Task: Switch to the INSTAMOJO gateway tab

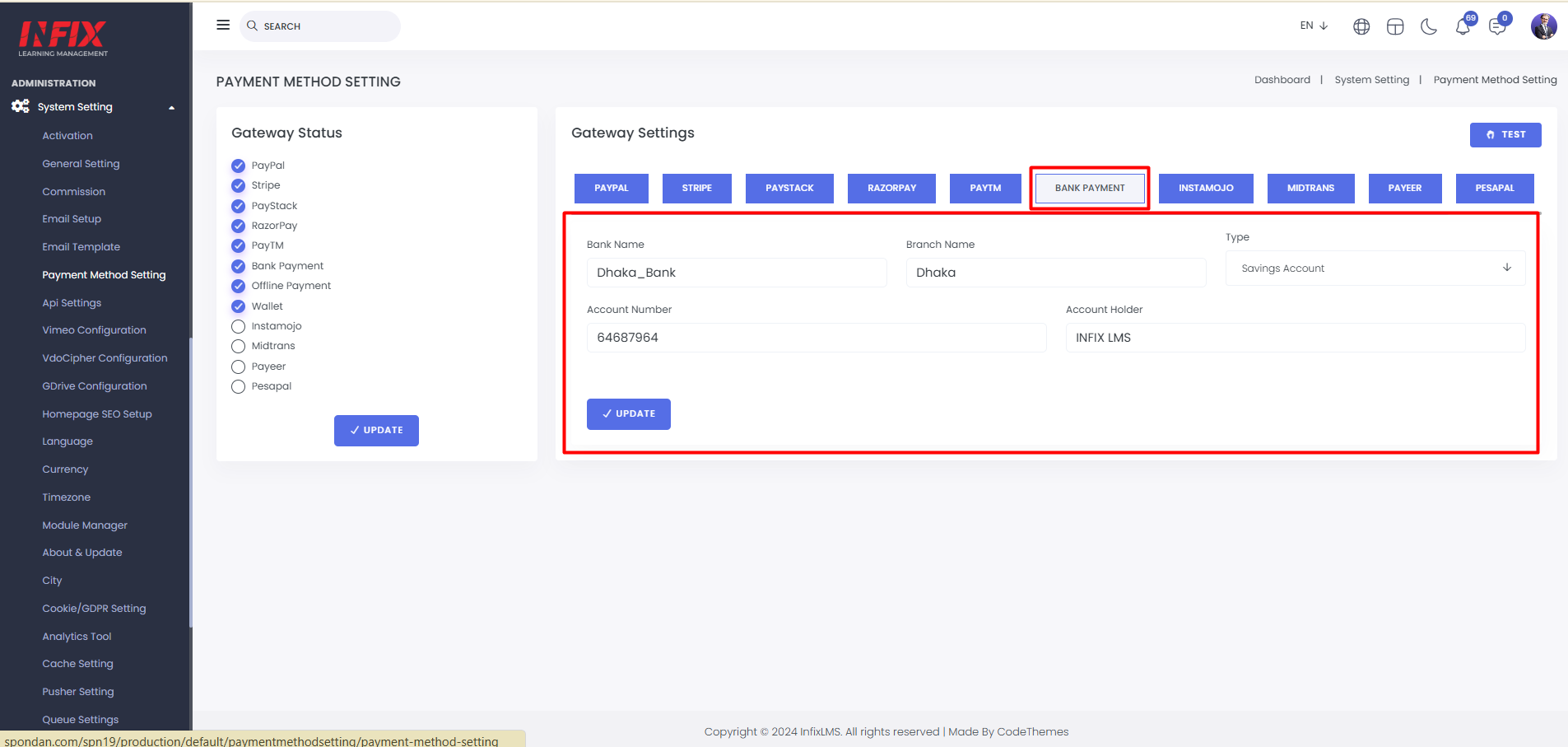Action: [x=1206, y=188]
